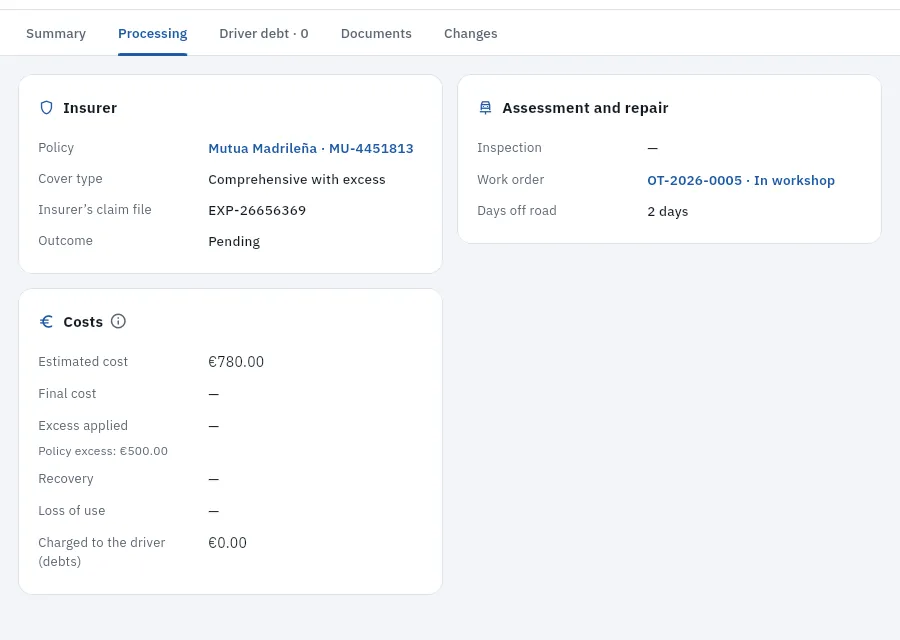
Task: Click the Recovery label
Action: (65, 478)
